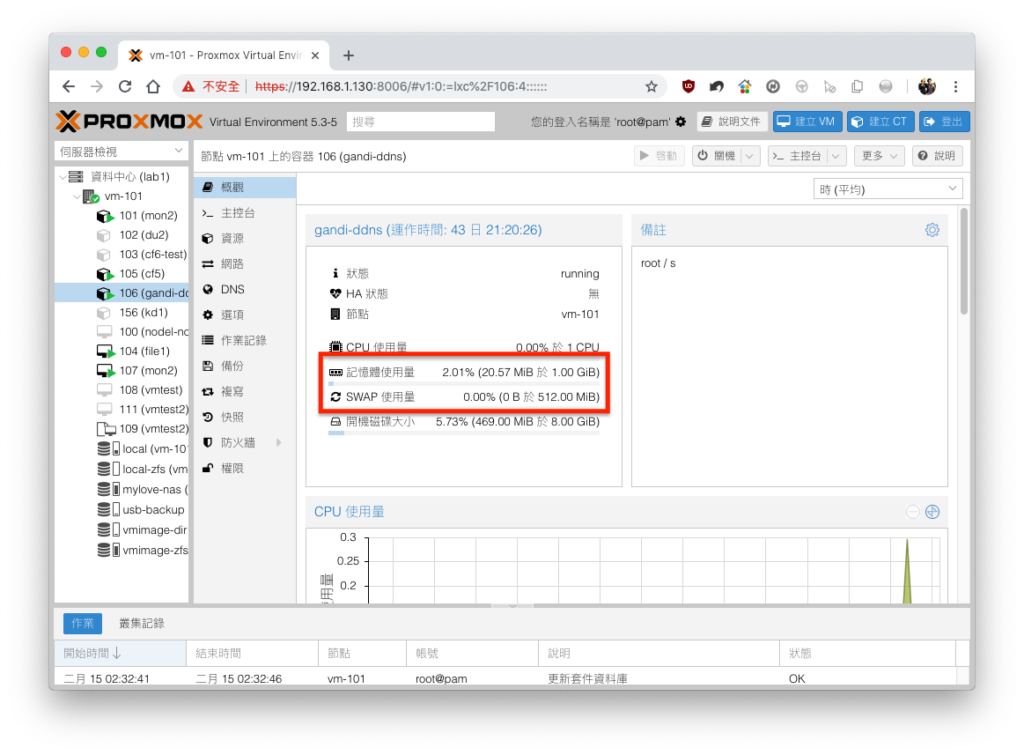Screen dimensions: 1024x755
Task: Open the 網路 network menu item
Action: click(x=245, y=264)
